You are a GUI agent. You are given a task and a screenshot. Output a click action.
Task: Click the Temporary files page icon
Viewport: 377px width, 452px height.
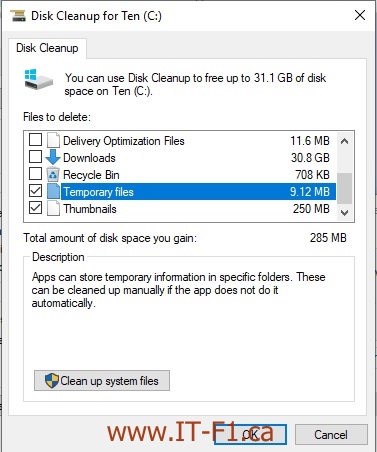tap(53, 191)
